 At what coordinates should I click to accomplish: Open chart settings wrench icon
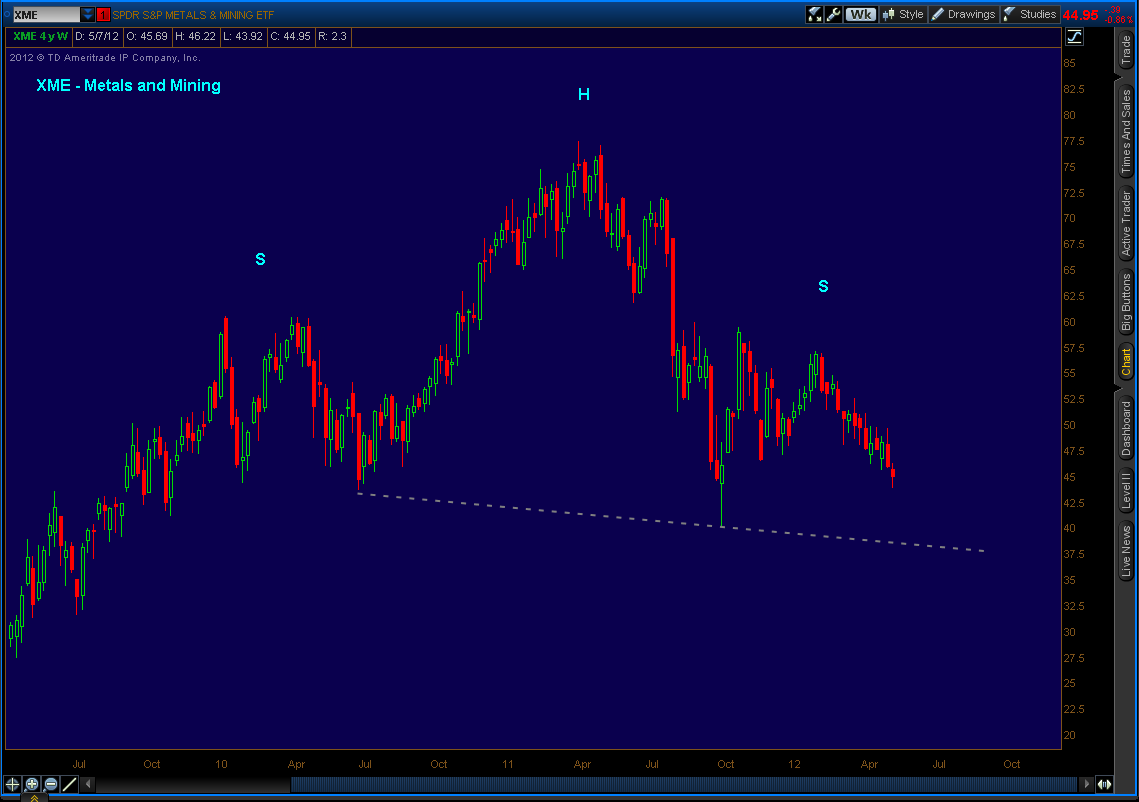point(834,14)
